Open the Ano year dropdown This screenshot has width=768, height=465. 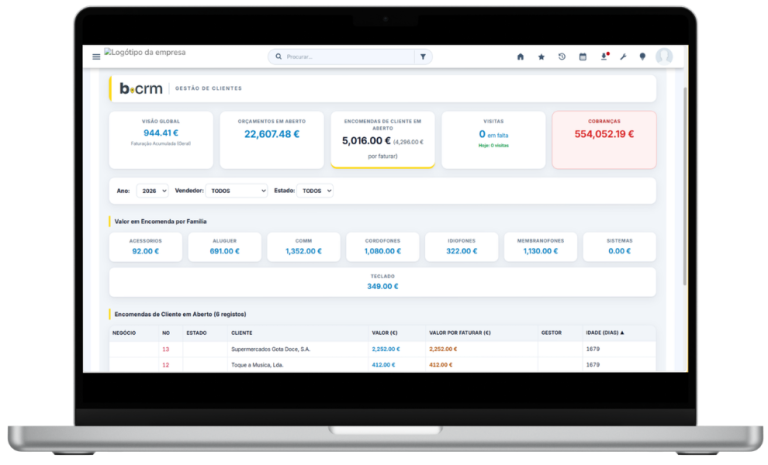[x=152, y=191]
